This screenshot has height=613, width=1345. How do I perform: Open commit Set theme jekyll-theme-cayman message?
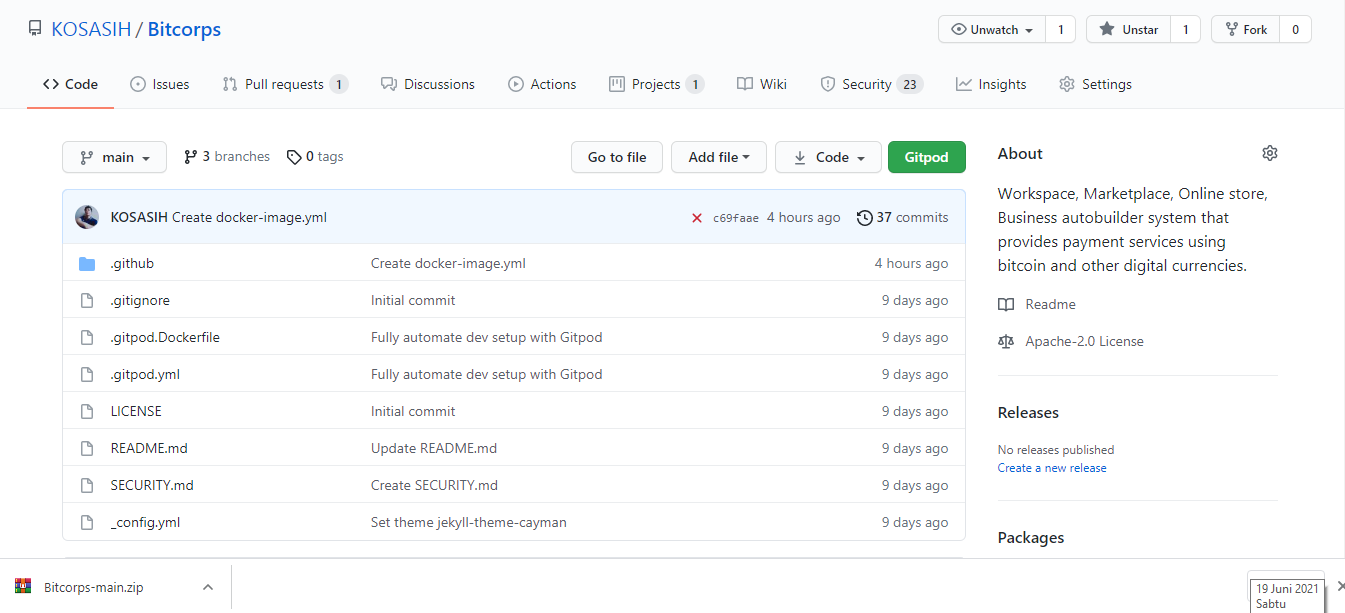pos(469,522)
